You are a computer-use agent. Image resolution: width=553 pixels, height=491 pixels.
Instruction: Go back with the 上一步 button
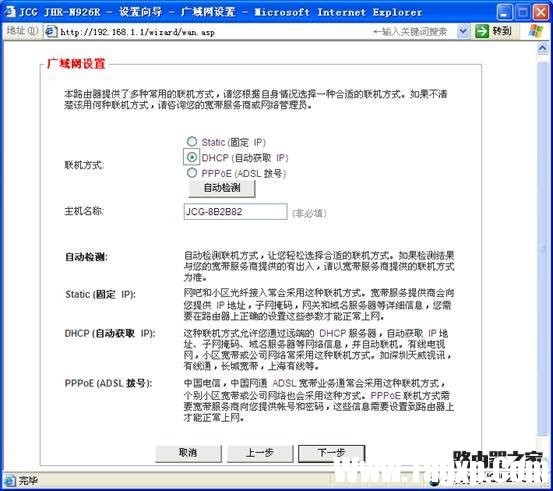tap(260, 453)
